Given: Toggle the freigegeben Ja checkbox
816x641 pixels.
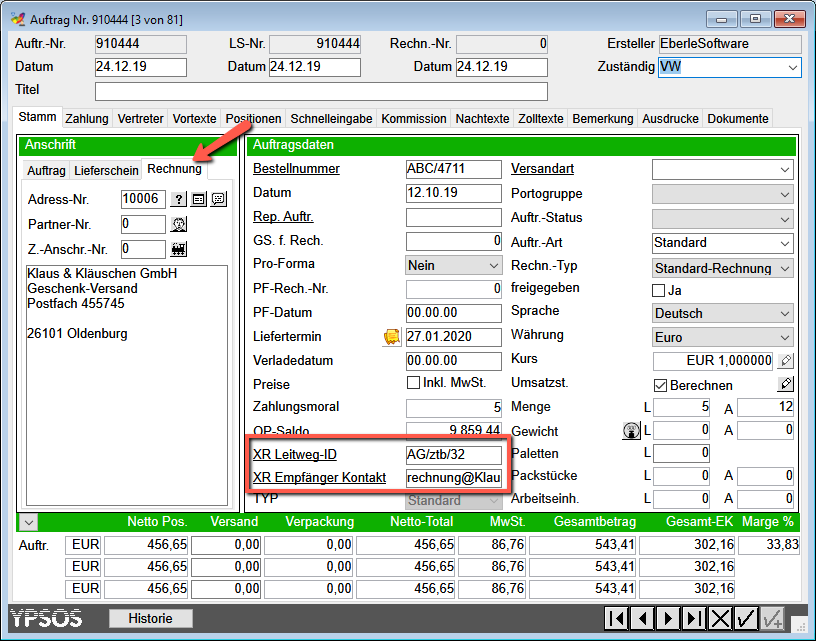Looking at the screenshot, I should [x=658, y=290].
